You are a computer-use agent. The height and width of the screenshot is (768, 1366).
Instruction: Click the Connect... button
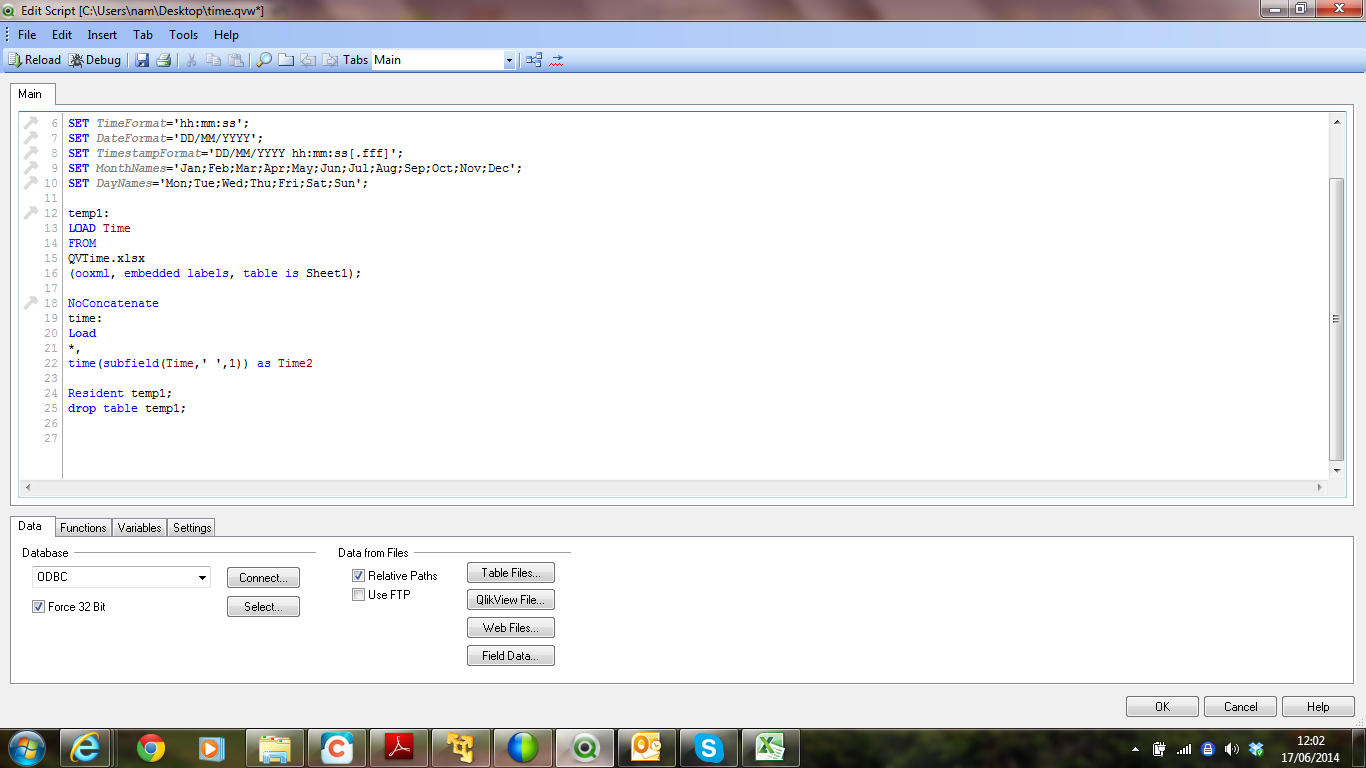point(263,578)
